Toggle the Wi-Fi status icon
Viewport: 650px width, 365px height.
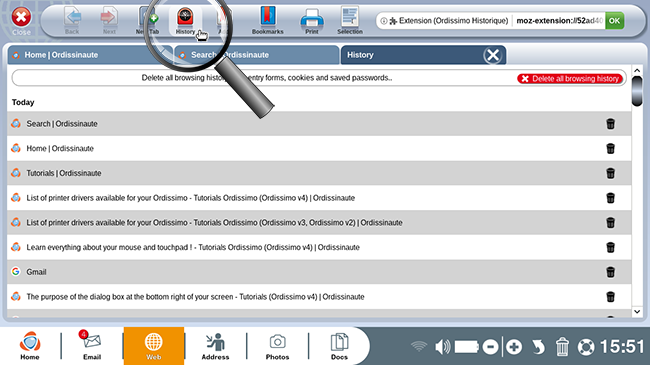(x=419, y=346)
